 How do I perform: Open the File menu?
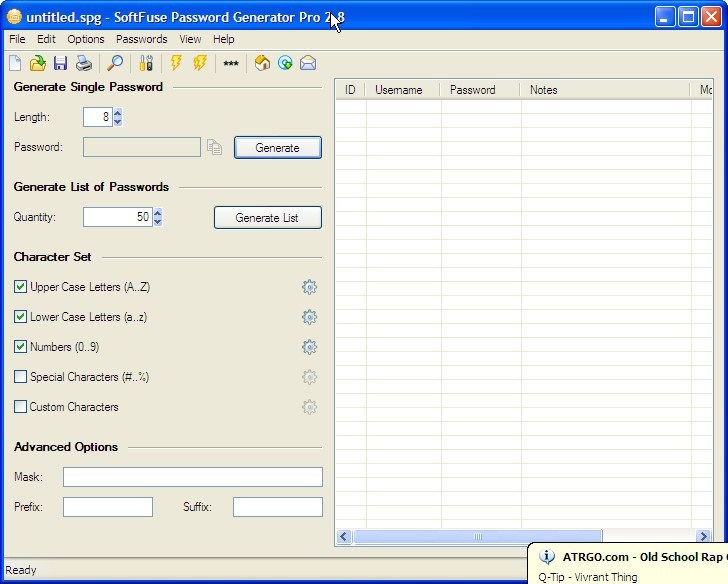tap(17, 39)
